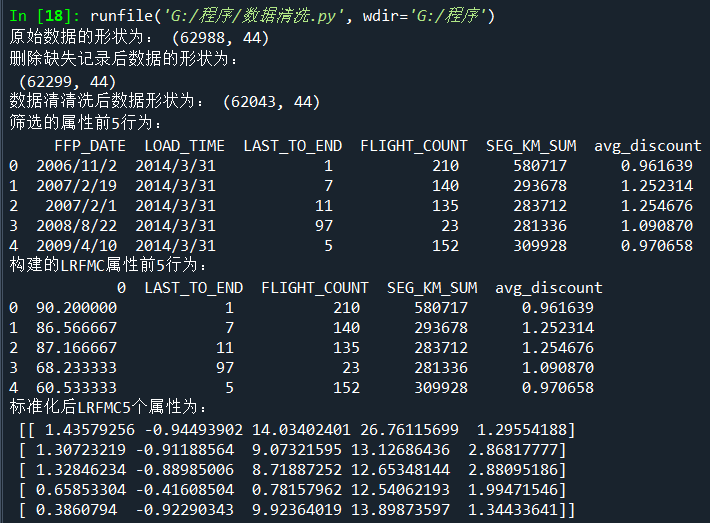Click 580717 in the first table

pos(540,166)
